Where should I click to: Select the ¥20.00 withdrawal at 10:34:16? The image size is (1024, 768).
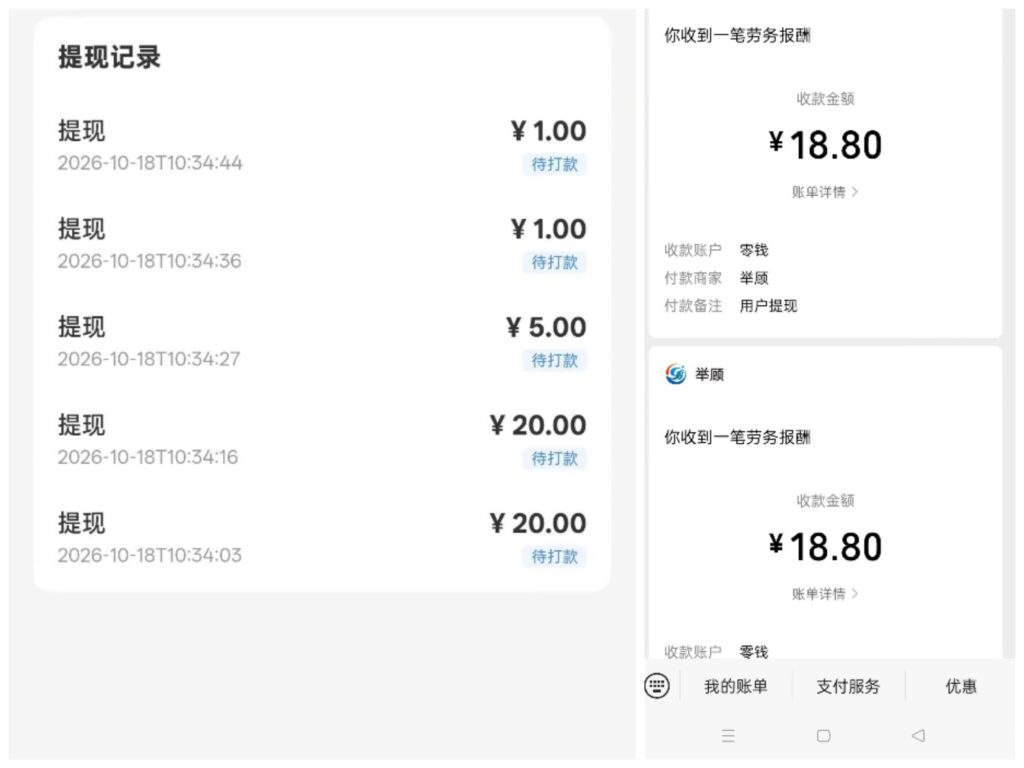(322, 440)
